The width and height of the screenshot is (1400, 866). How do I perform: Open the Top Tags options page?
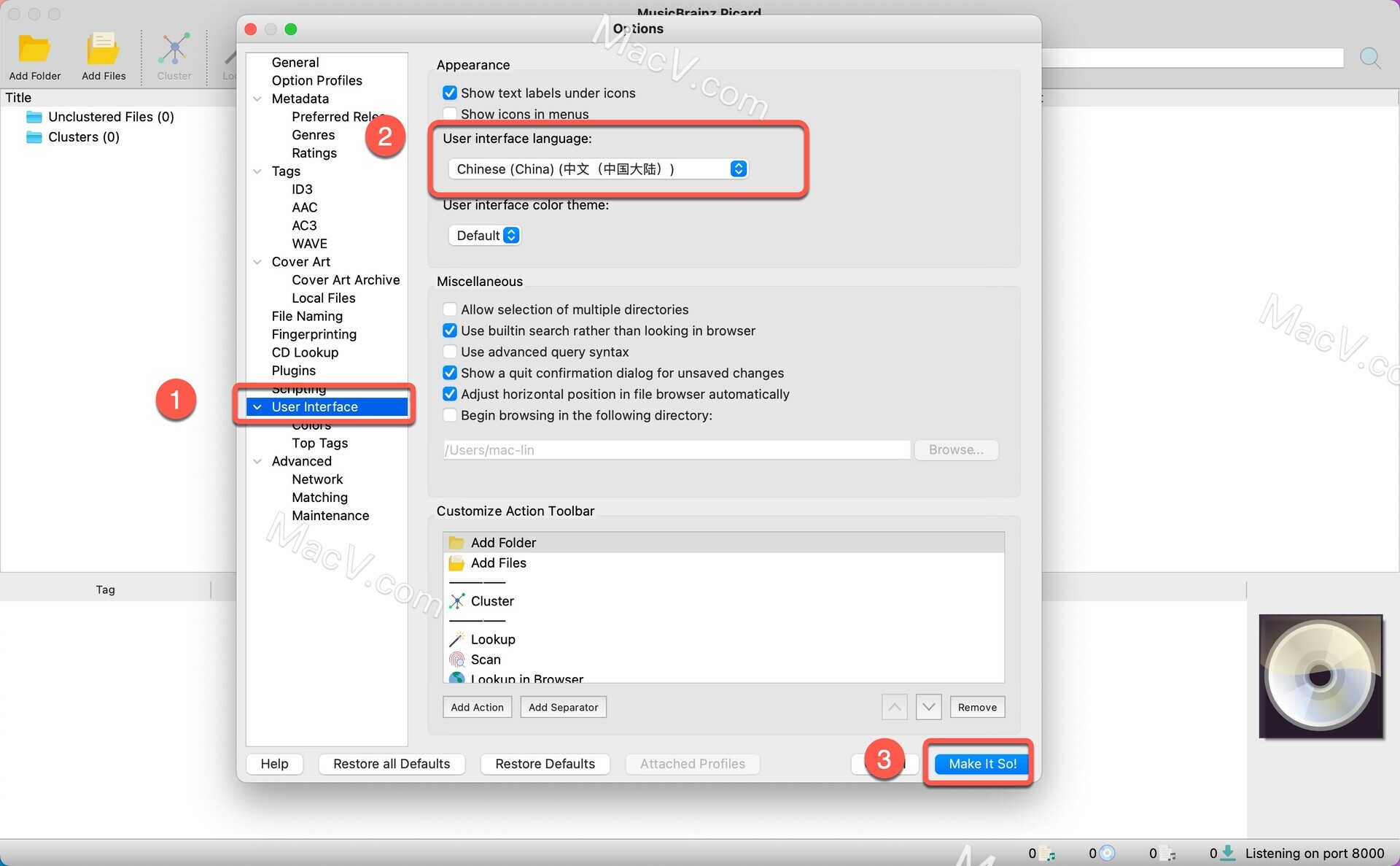click(320, 444)
